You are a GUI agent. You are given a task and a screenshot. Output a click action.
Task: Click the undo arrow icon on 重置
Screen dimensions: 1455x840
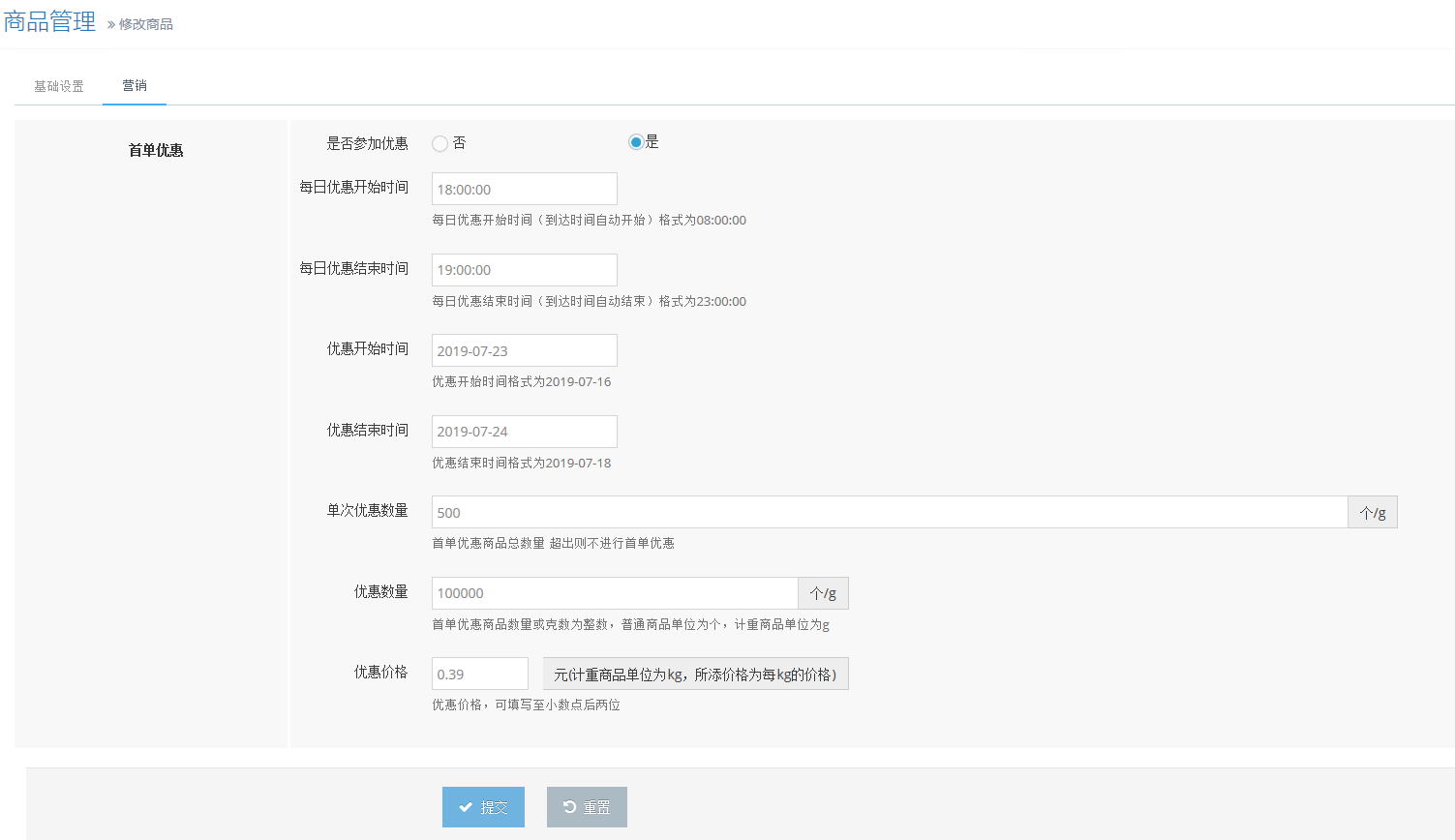pyautogui.click(x=569, y=807)
